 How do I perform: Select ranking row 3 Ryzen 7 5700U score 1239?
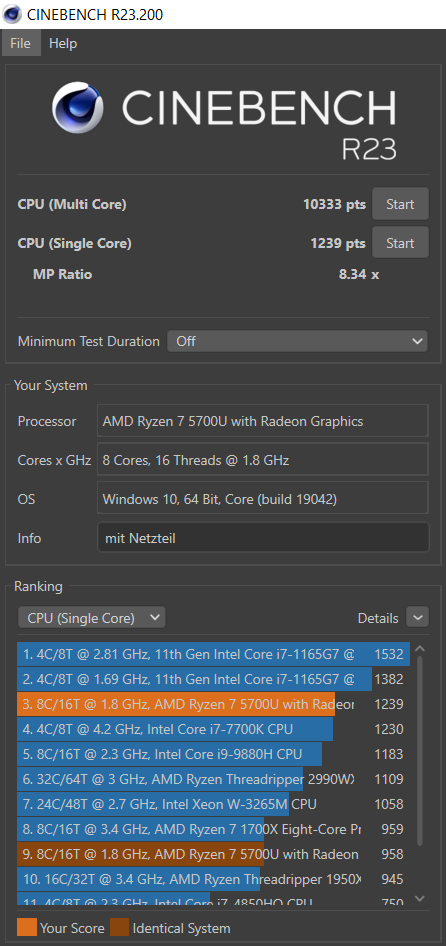pos(214,704)
